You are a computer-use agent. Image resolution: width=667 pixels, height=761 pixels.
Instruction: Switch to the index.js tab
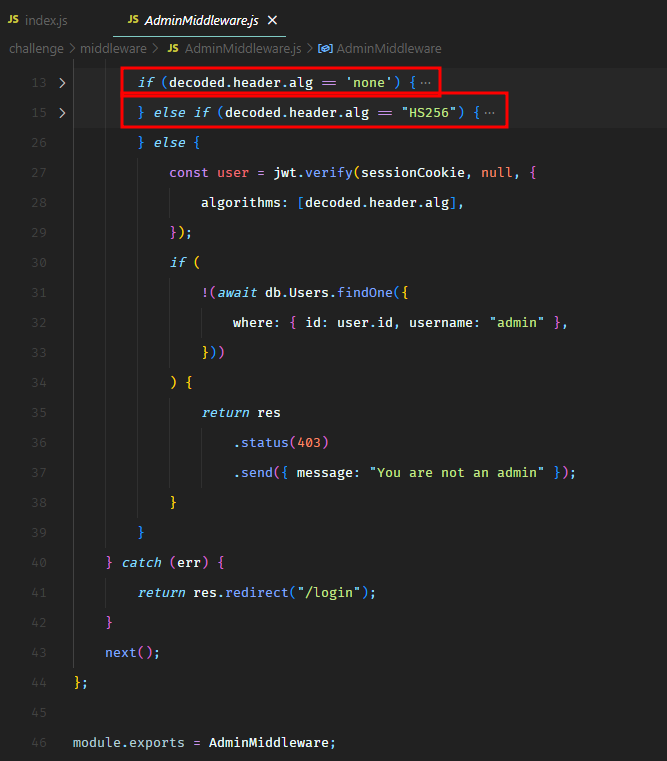[x=44, y=20]
